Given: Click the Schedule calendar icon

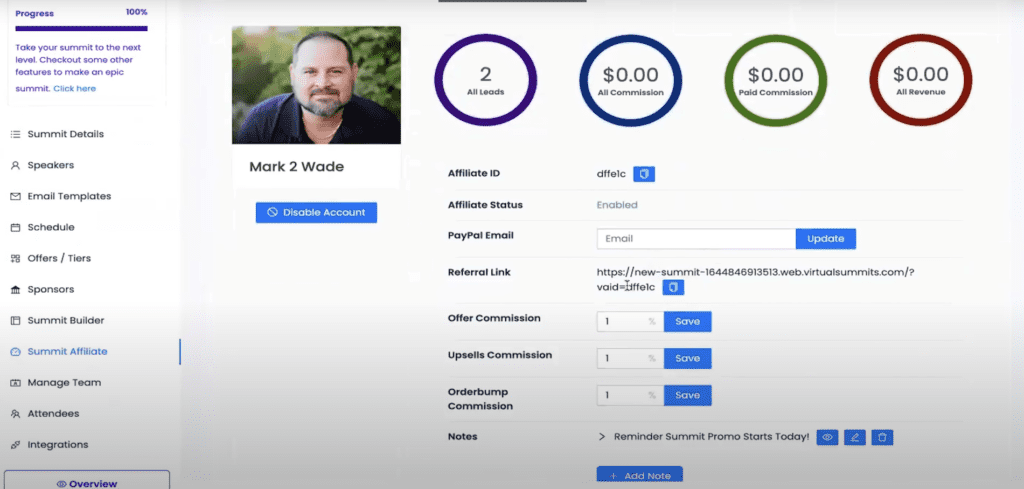Looking at the screenshot, I should pyautogui.click(x=16, y=227).
